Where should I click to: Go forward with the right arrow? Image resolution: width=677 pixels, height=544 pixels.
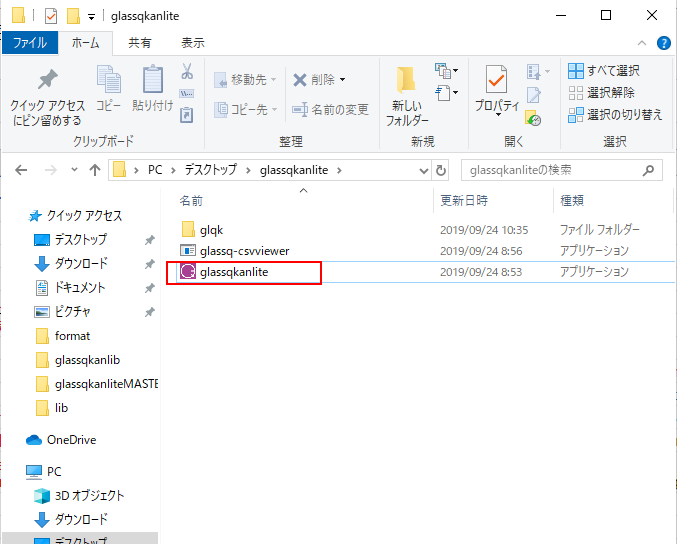click(51, 170)
